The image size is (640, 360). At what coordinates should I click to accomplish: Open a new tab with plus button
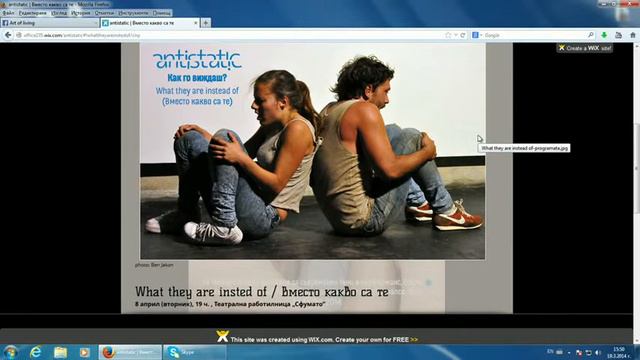coord(206,23)
